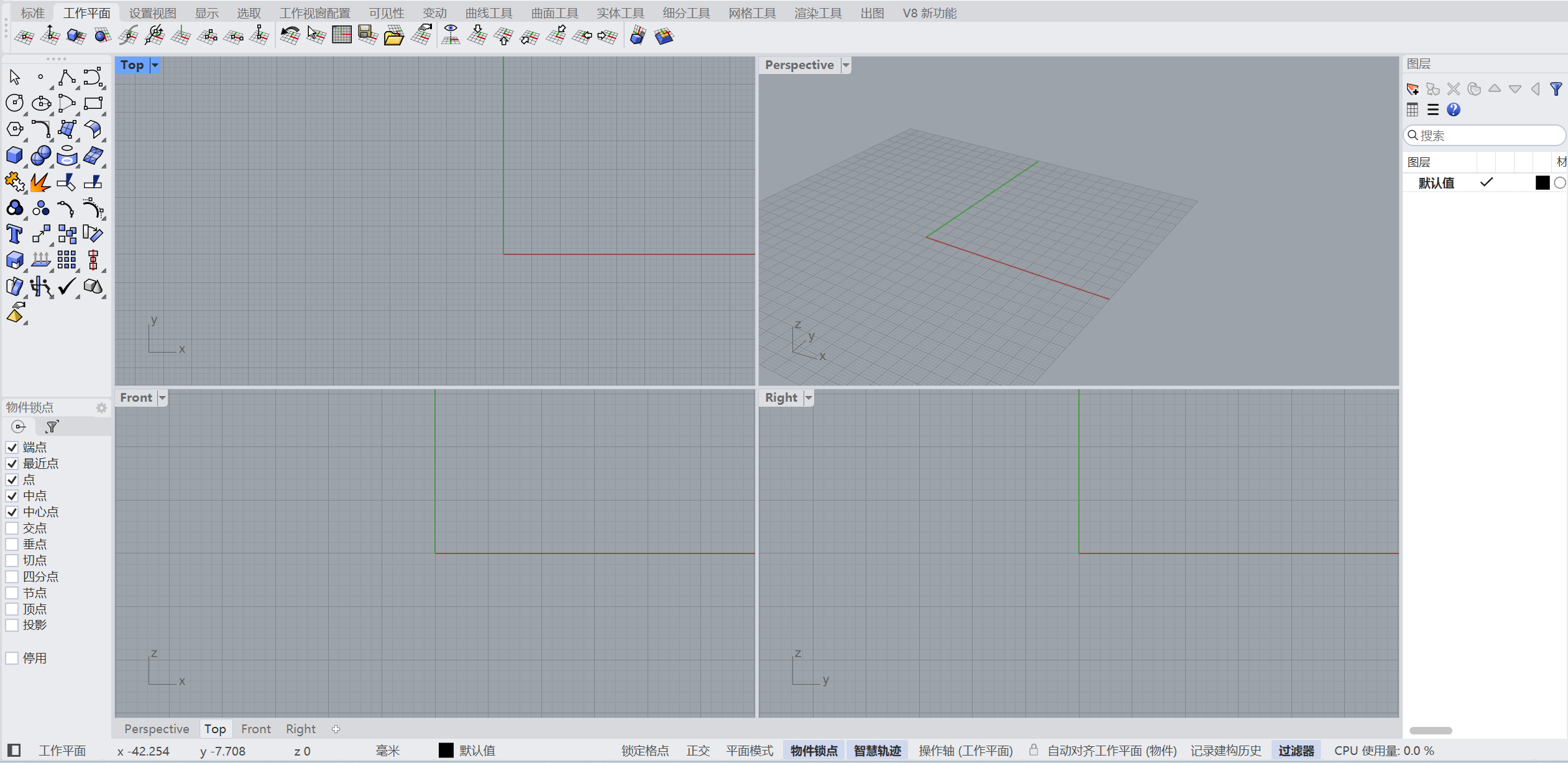1568x763 pixels.
Task: Click the new layer icon
Action: point(1413,89)
